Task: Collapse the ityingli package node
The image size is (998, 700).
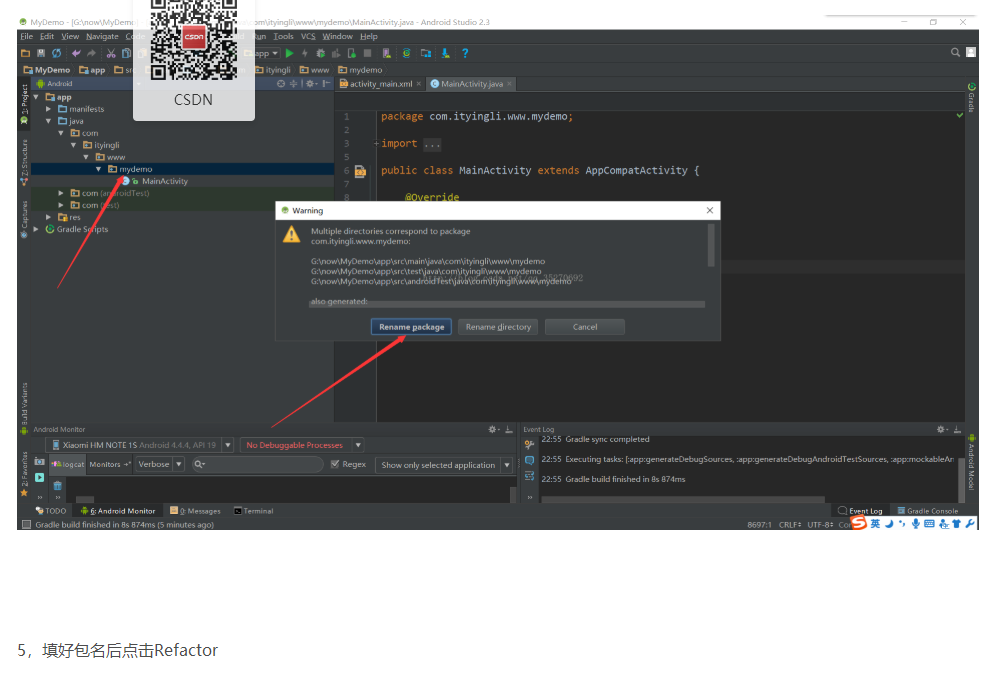Action: [74, 145]
